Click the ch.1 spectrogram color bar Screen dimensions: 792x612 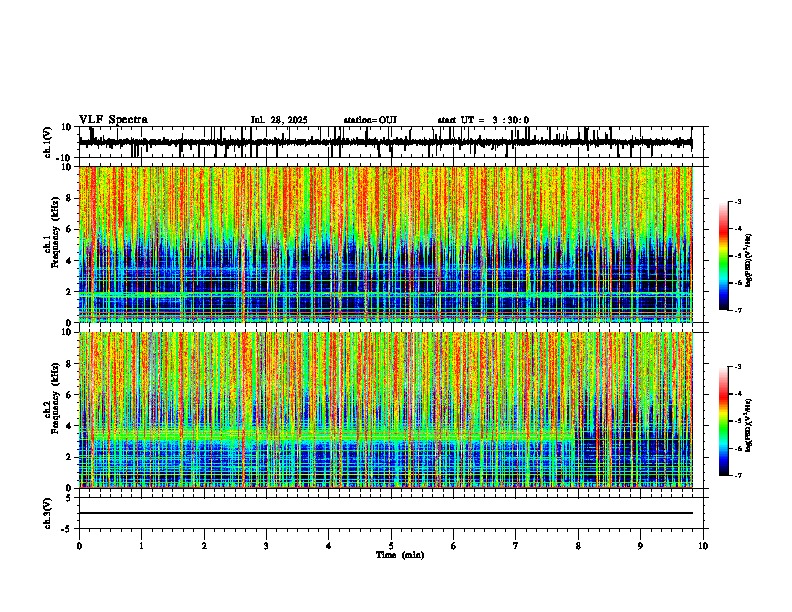tap(723, 256)
